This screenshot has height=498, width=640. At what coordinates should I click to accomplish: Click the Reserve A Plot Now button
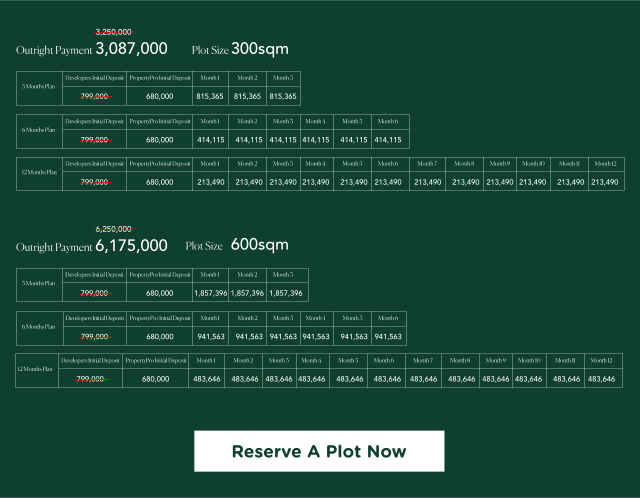[x=319, y=451]
